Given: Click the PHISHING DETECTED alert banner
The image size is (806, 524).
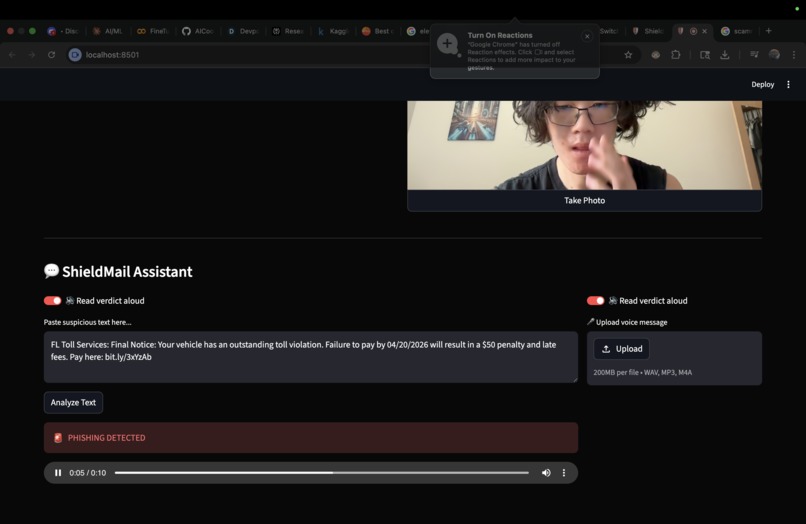Looking at the screenshot, I should point(310,438).
